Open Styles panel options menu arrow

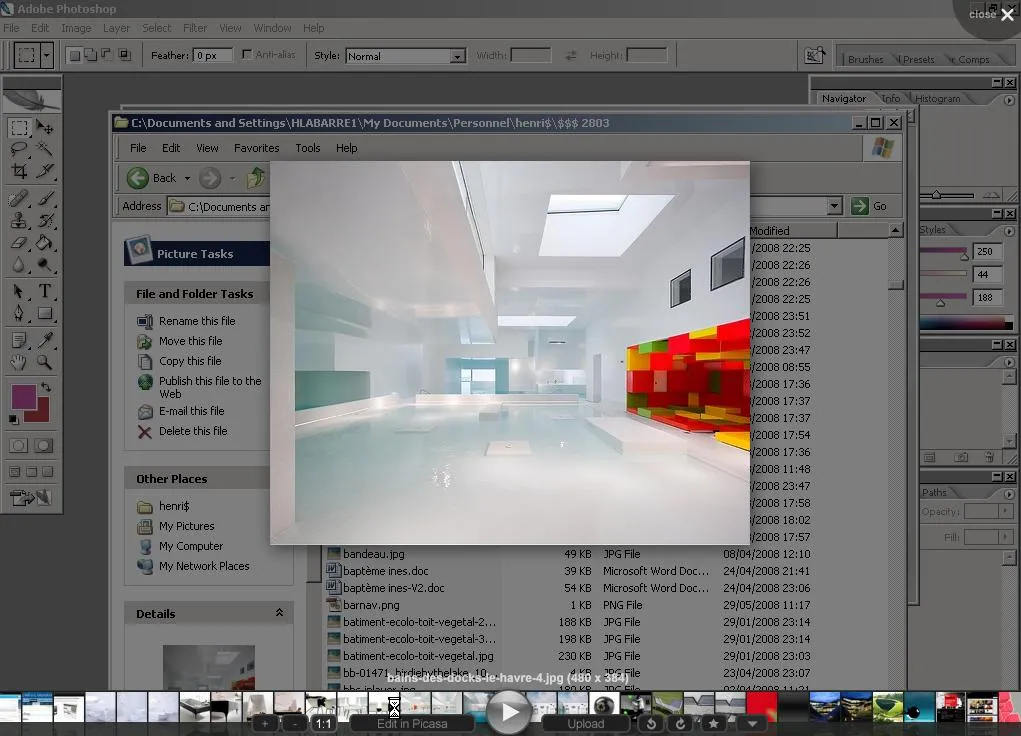[1009, 231]
